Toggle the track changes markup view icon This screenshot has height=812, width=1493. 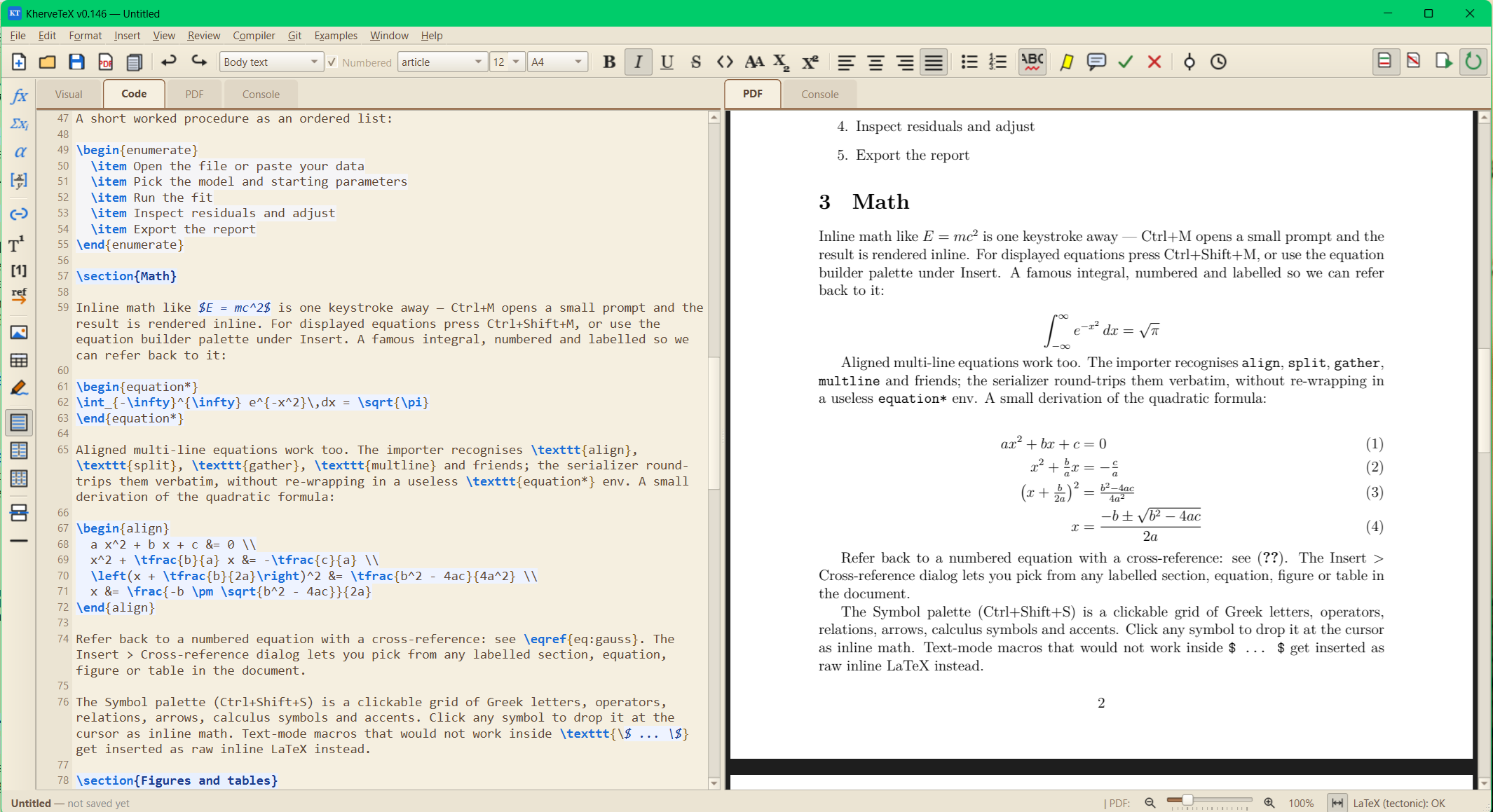tap(1384, 62)
